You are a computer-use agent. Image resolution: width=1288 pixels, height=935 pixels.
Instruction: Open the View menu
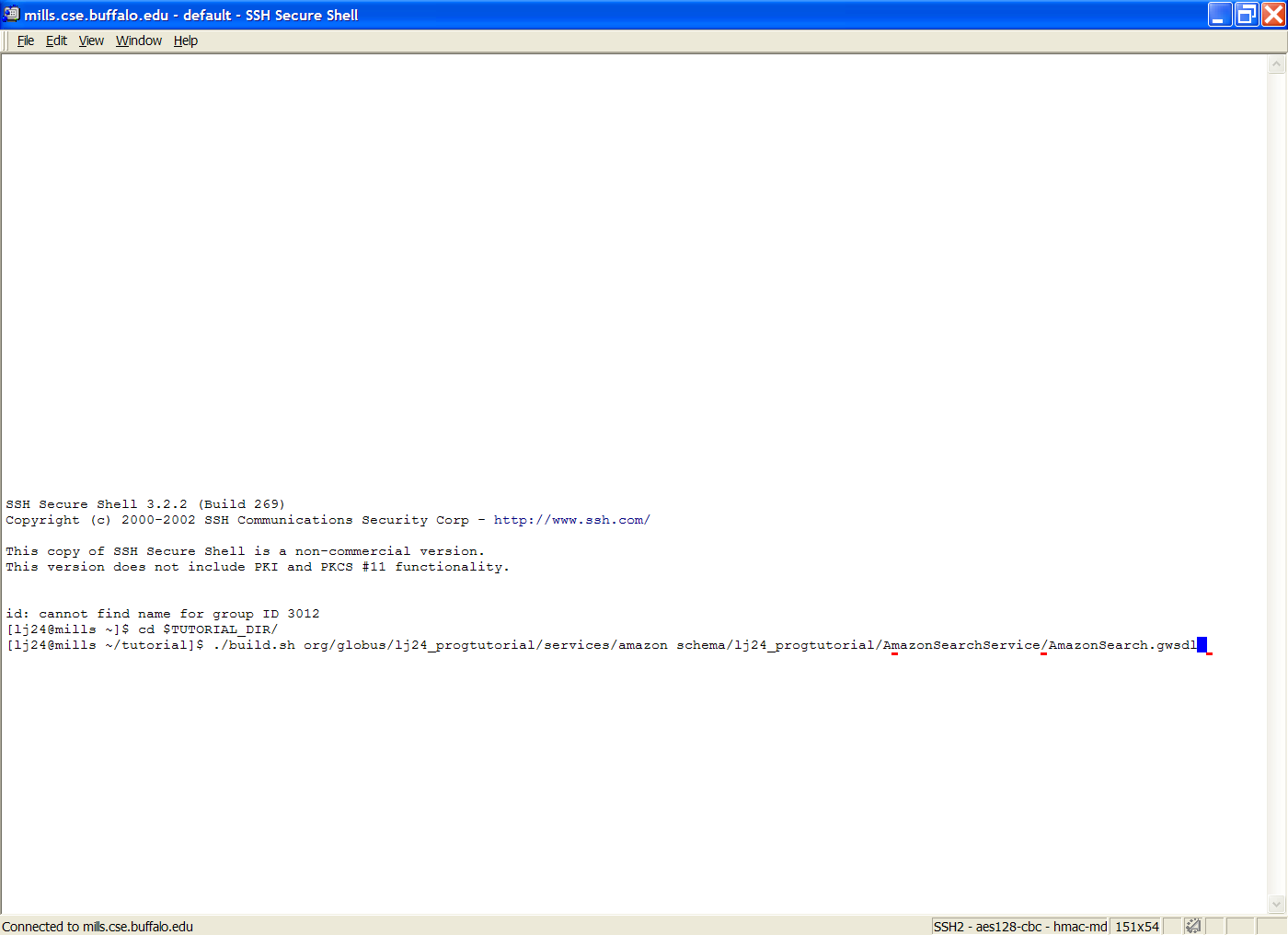(91, 40)
